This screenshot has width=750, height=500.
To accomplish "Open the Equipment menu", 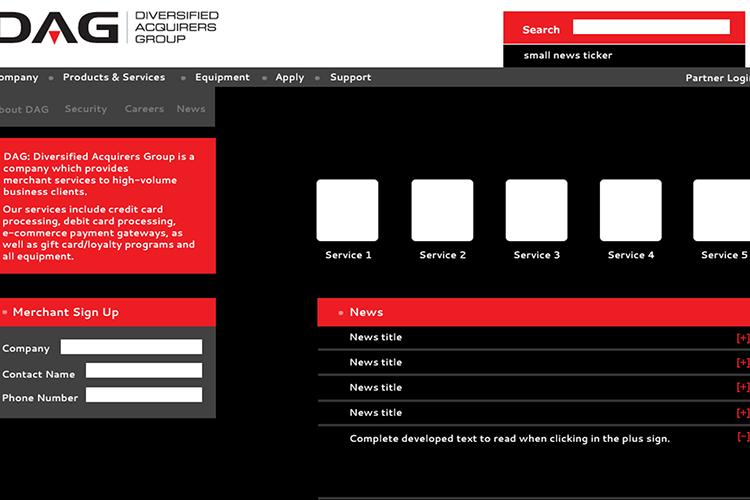I will (x=222, y=78).
